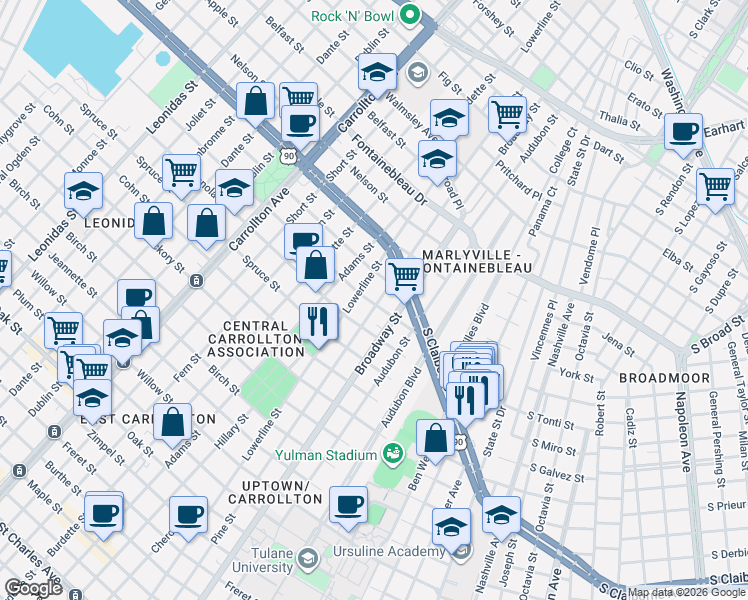This screenshot has height=600, width=748.
Task: Click the Ursuline Academy map marker
Action: (x=461, y=552)
